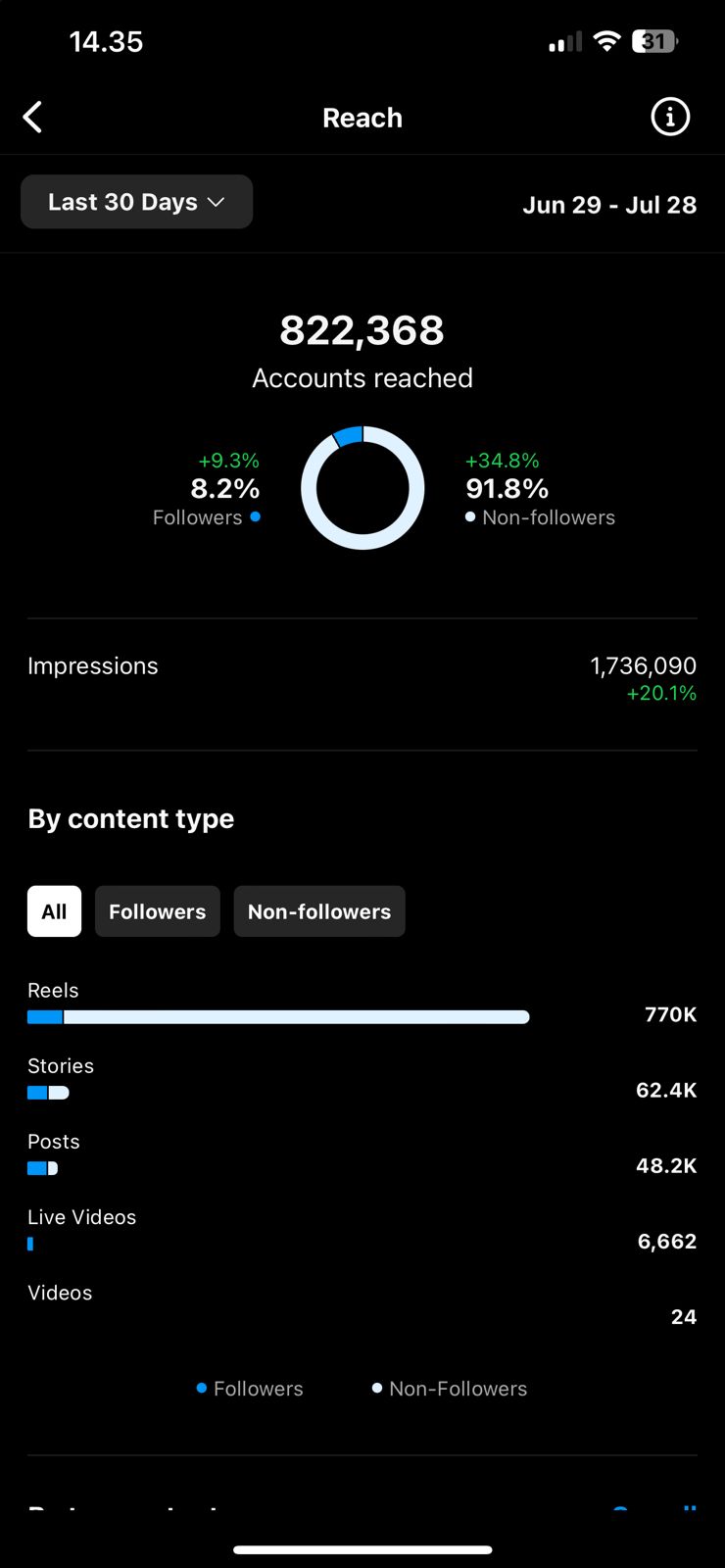
Task: Tap the white Non-Followers legend dot
Action: [377, 1388]
